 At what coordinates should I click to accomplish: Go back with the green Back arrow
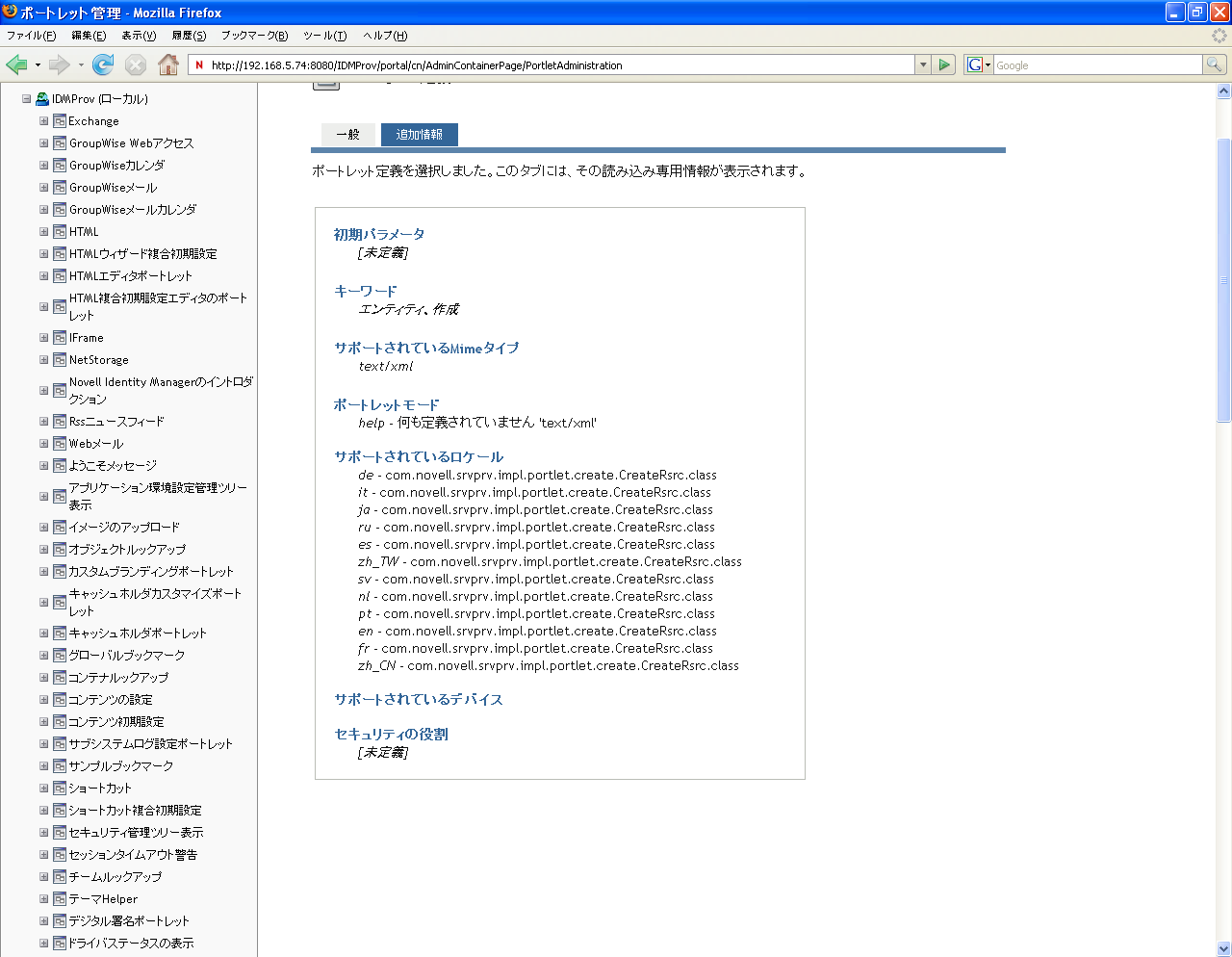pyautogui.click(x=16, y=65)
